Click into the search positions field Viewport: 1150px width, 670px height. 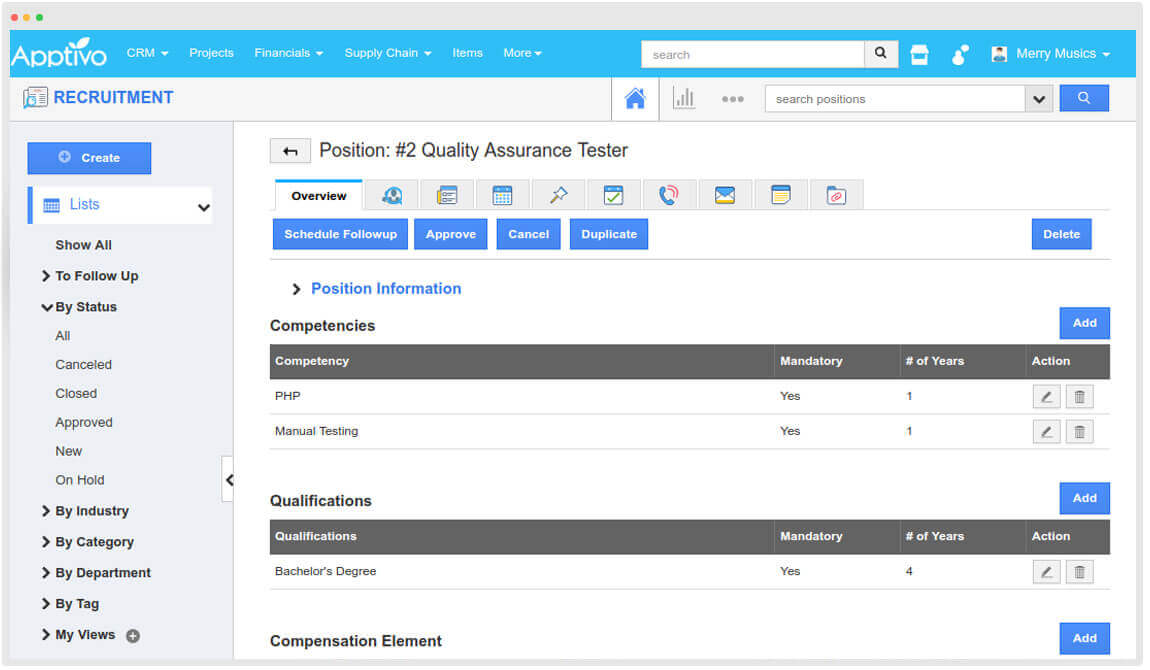[894, 99]
